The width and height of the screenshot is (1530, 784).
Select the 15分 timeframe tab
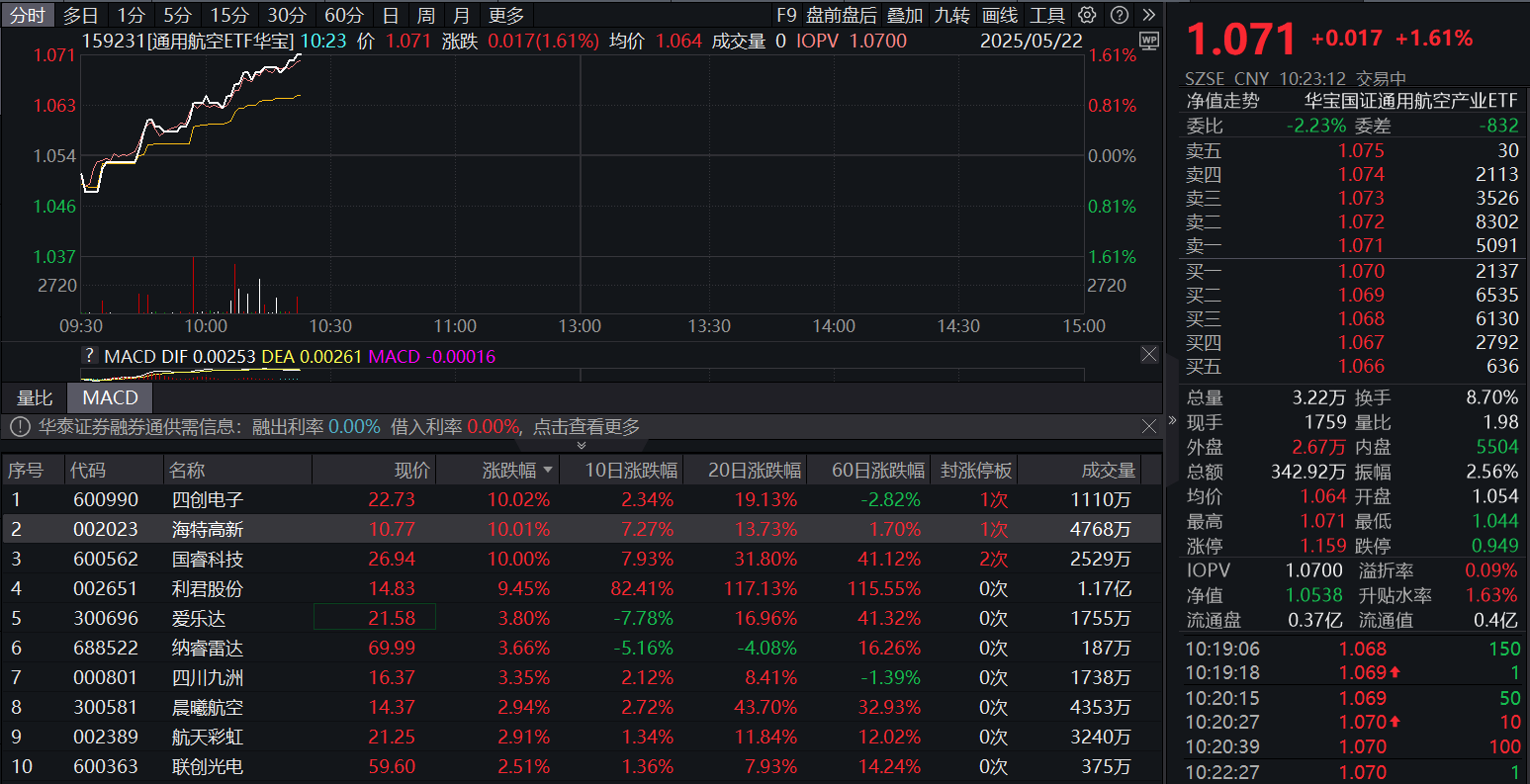[x=229, y=15]
